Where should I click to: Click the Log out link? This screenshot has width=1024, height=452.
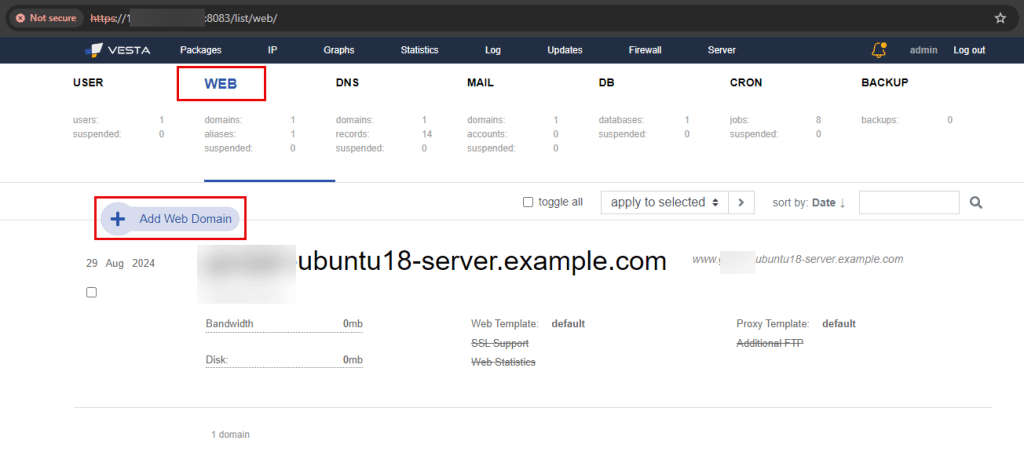pyautogui.click(x=968, y=50)
